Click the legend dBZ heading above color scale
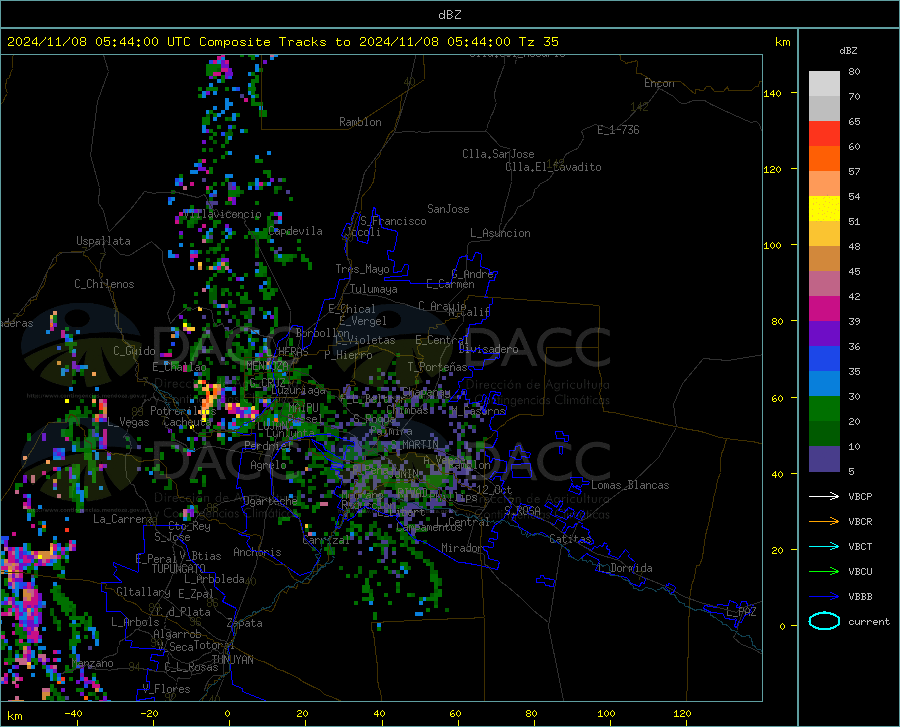900x727 pixels. coord(848,50)
